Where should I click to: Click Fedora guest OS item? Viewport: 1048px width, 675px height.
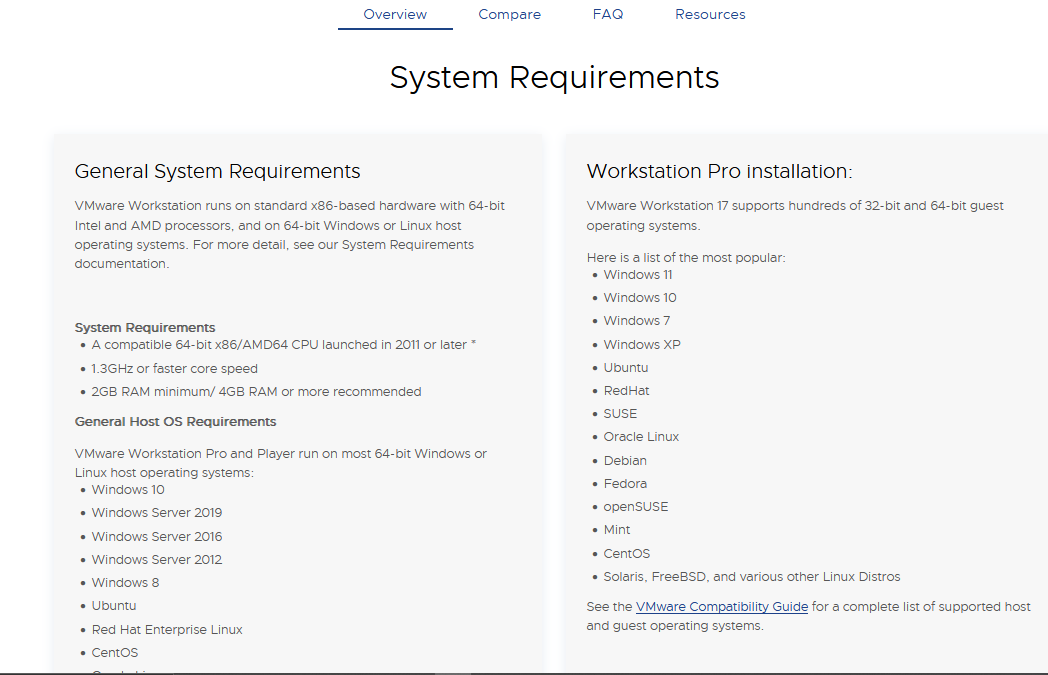pos(625,483)
